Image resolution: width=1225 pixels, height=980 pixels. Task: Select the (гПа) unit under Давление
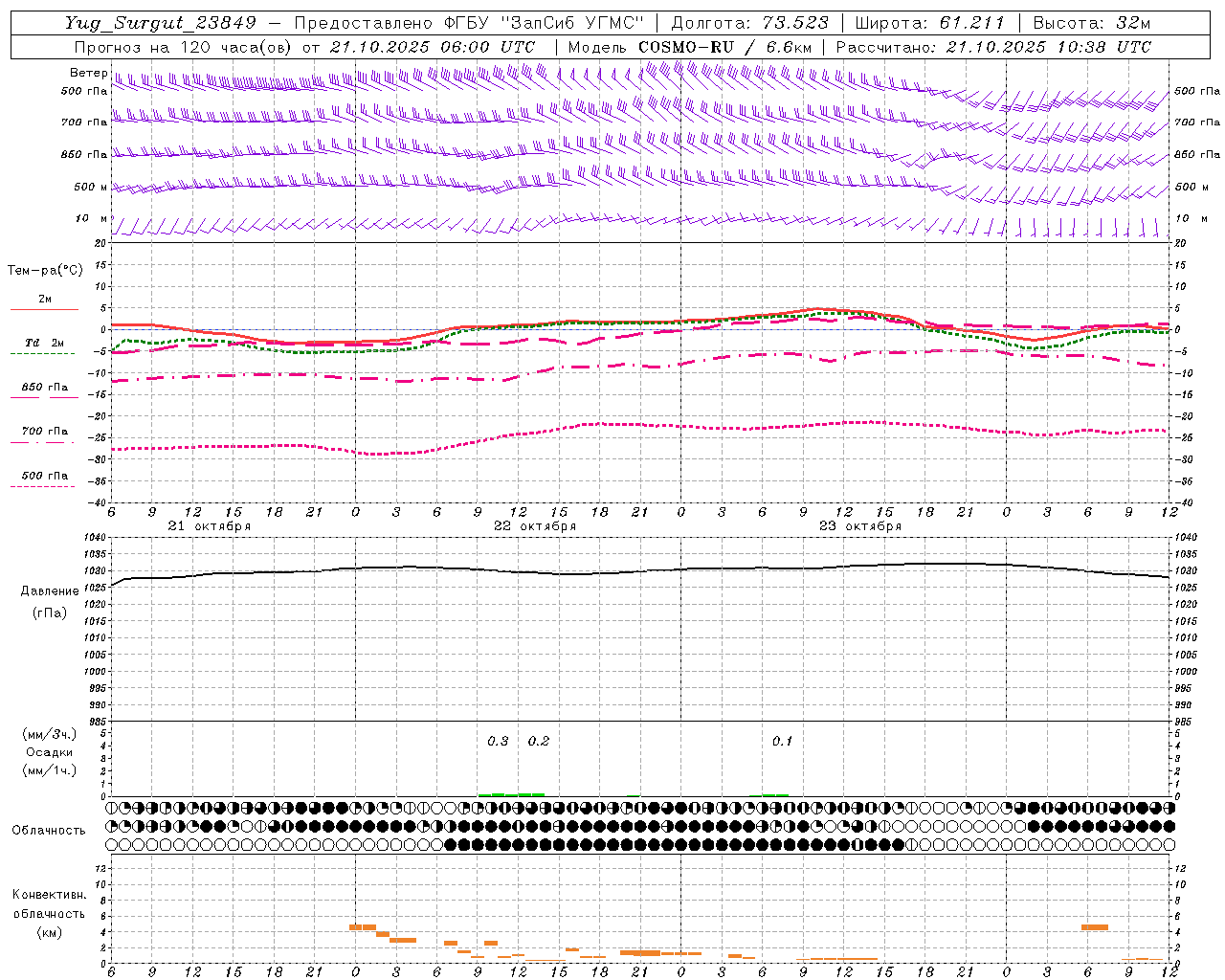[x=50, y=613]
